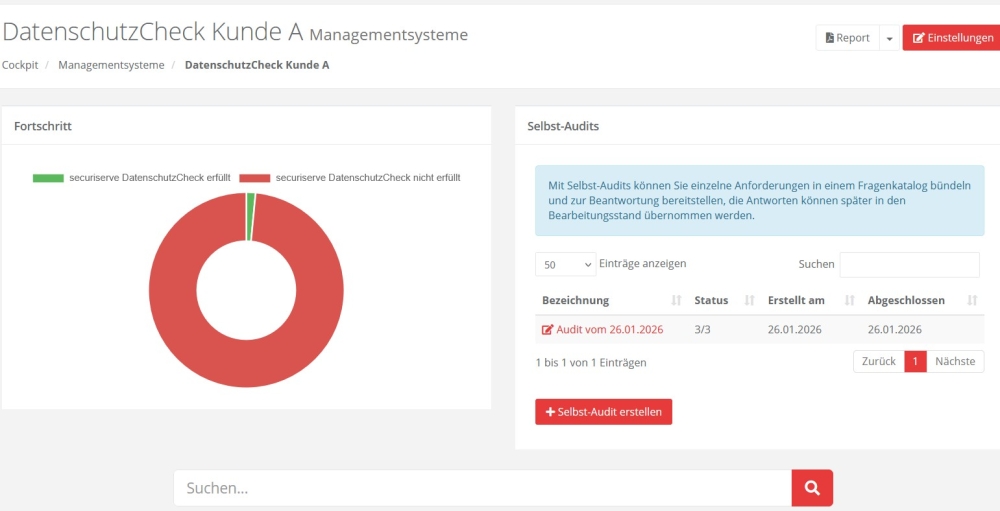
Task: Click the magnifying glass search button
Action: [x=812, y=488]
